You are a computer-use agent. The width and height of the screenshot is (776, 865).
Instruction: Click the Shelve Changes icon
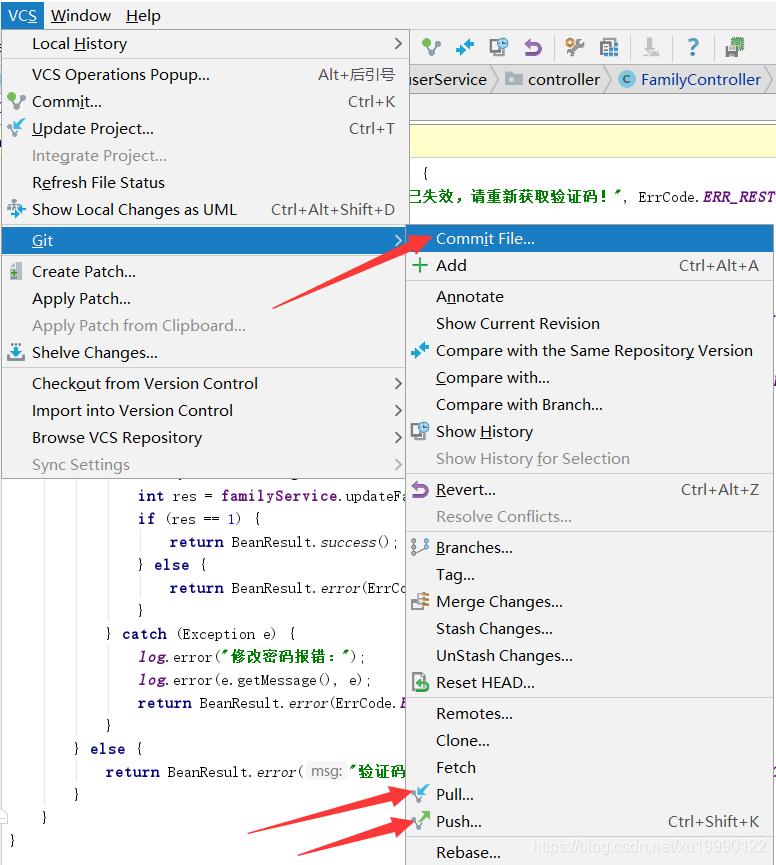pyautogui.click(x=17, y=352)
